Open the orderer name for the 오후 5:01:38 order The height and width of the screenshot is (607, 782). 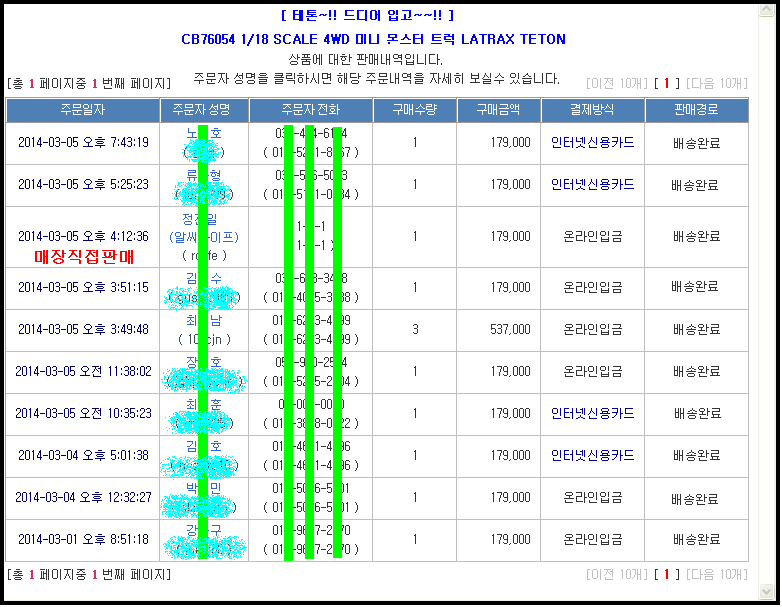204,446
